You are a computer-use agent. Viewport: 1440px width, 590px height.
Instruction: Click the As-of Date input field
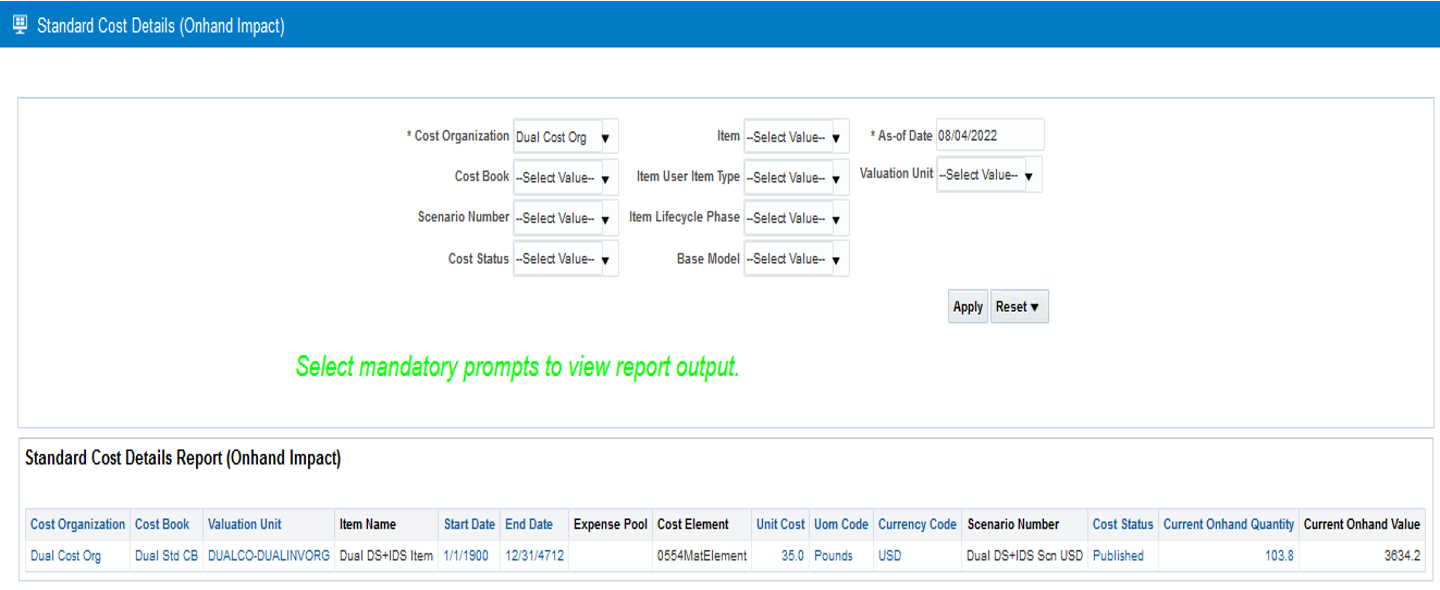990,135
